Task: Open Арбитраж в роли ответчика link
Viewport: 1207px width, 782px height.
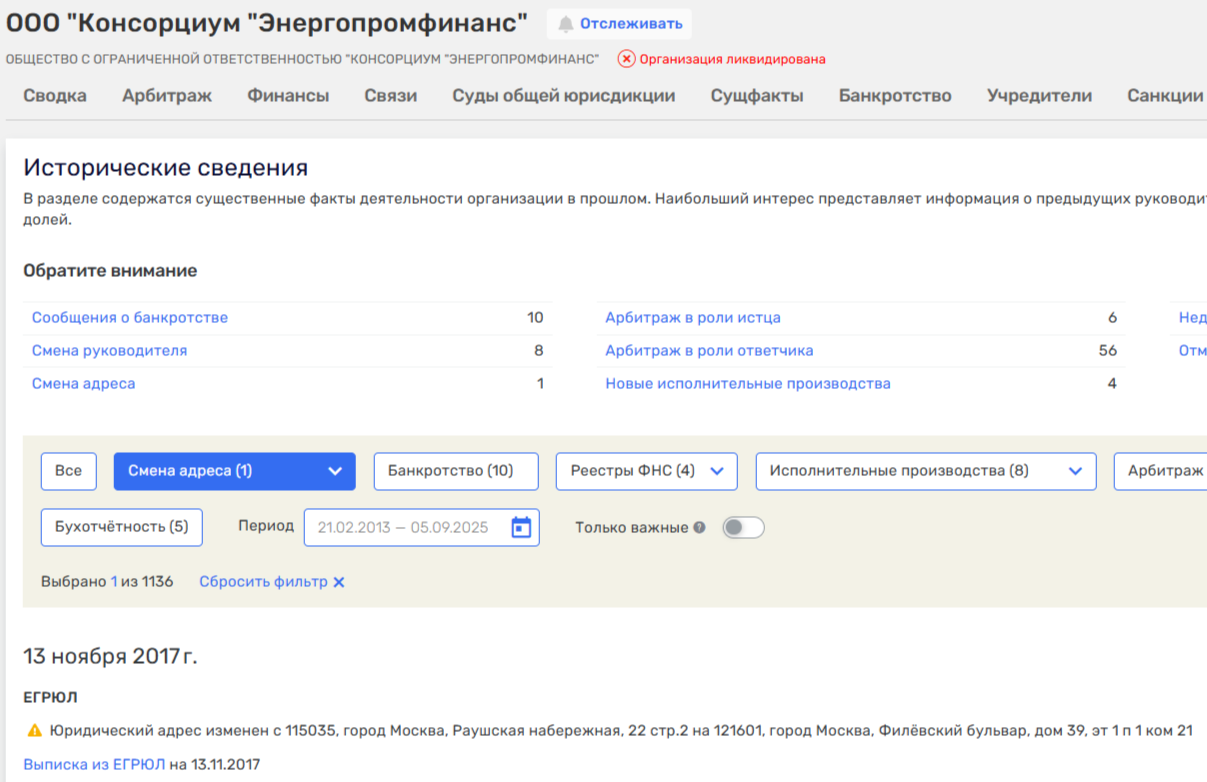Action: [709, 351]
